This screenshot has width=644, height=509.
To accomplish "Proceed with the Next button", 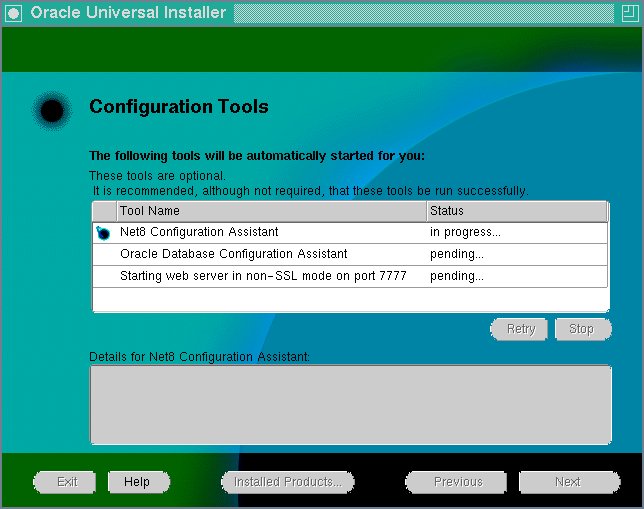I will click(569, 482).
